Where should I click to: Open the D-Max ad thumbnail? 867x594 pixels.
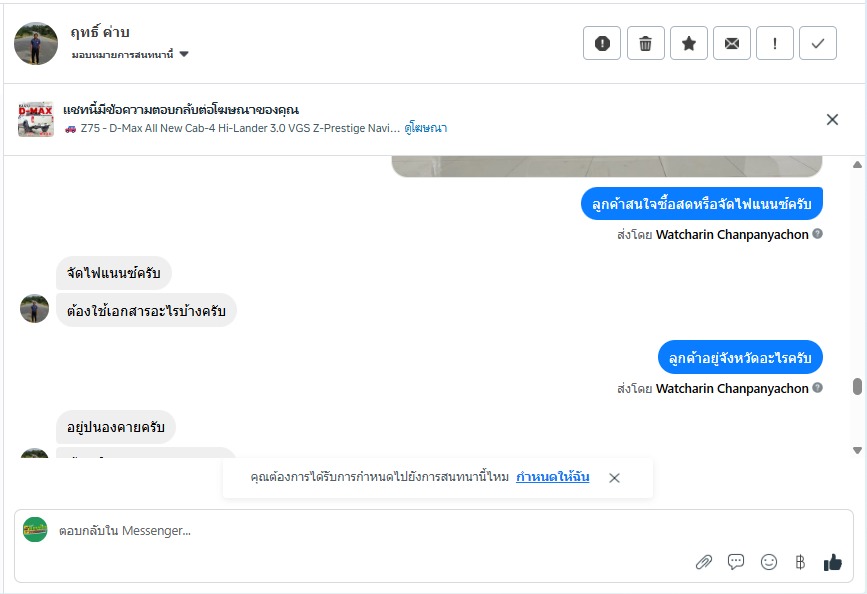[x=36, y=119]
